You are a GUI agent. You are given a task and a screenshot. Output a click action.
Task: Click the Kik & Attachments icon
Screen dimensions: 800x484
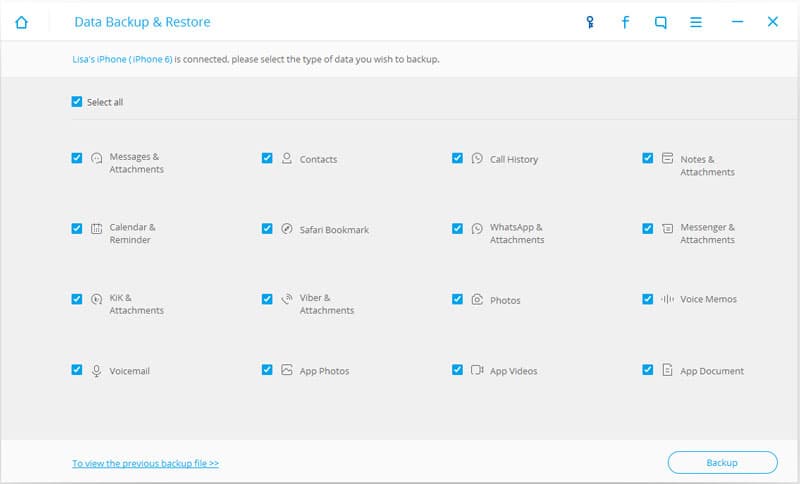click(x=96, y=299)
